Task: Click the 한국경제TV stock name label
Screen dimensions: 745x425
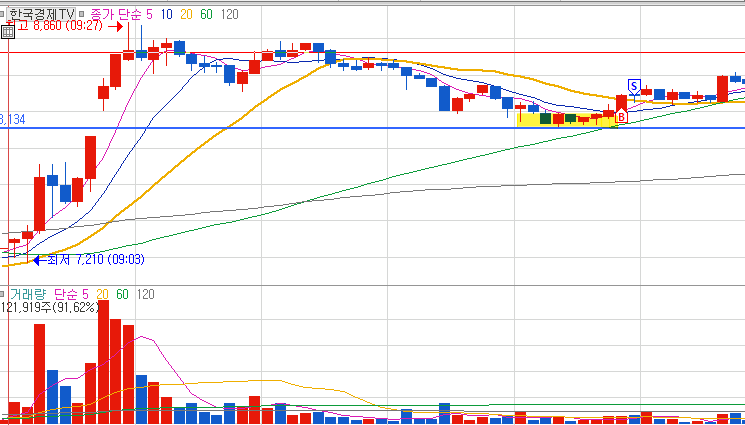Action: coord(42,14)
